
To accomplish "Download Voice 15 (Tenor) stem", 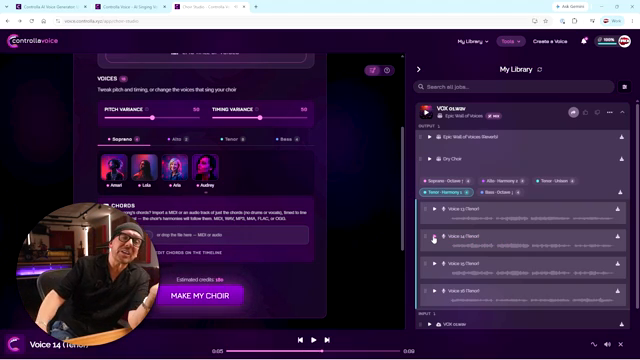I will (x=618, y=264).
